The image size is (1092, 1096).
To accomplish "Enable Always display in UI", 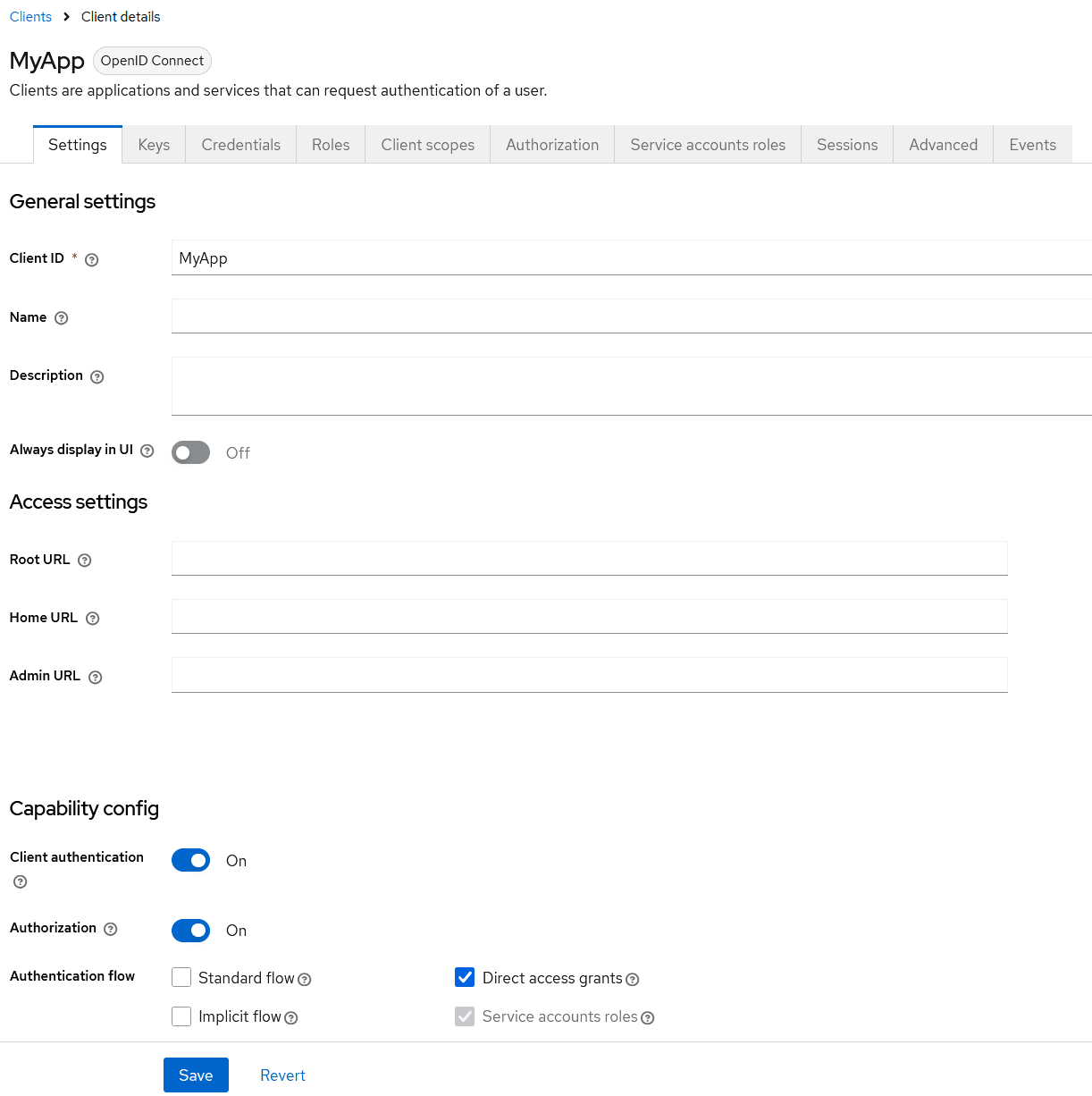I will (x=190, y=452).
